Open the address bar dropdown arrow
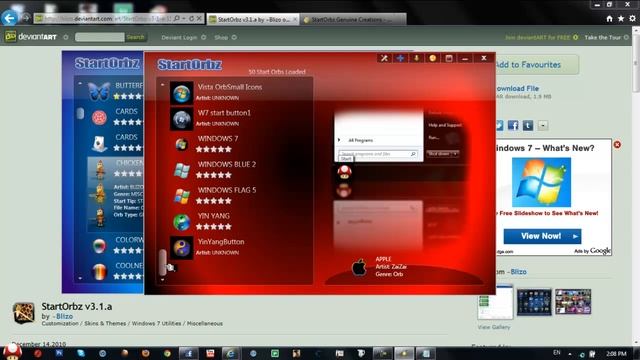Screen dimensions: 640x360 184,19
